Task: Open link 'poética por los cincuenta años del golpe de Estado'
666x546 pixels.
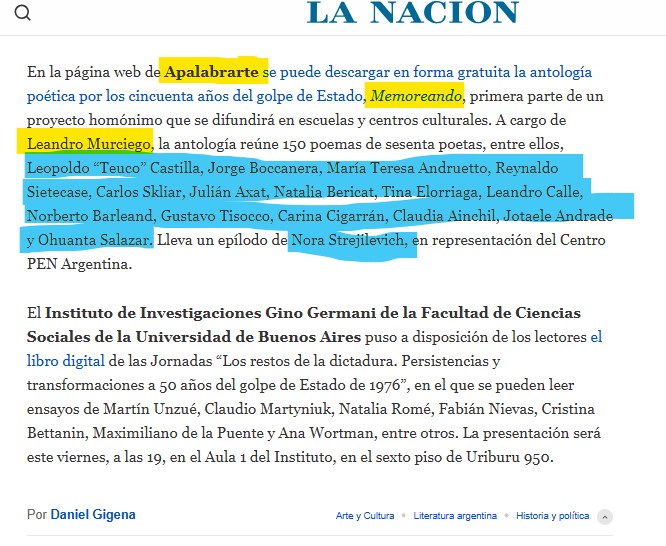Action: tap(195, 96)
